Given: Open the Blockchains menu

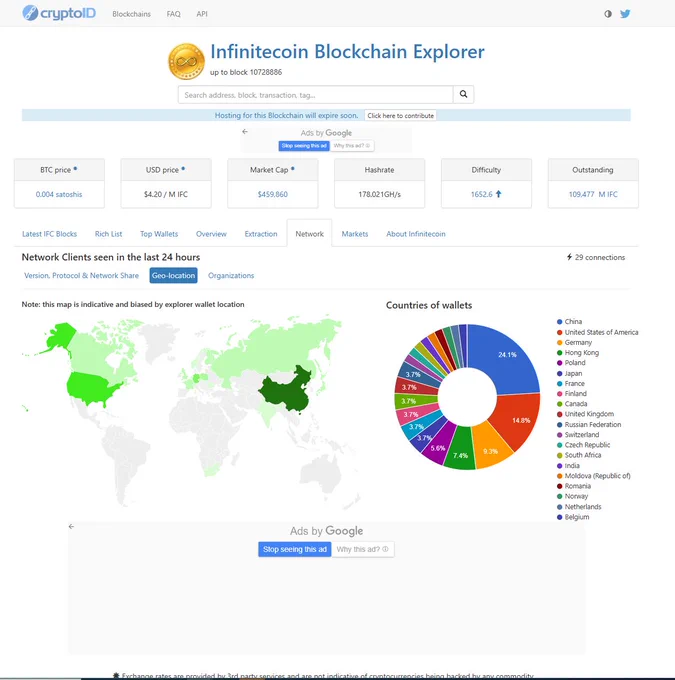Looking at the screenshot, I should pos(131,14).
